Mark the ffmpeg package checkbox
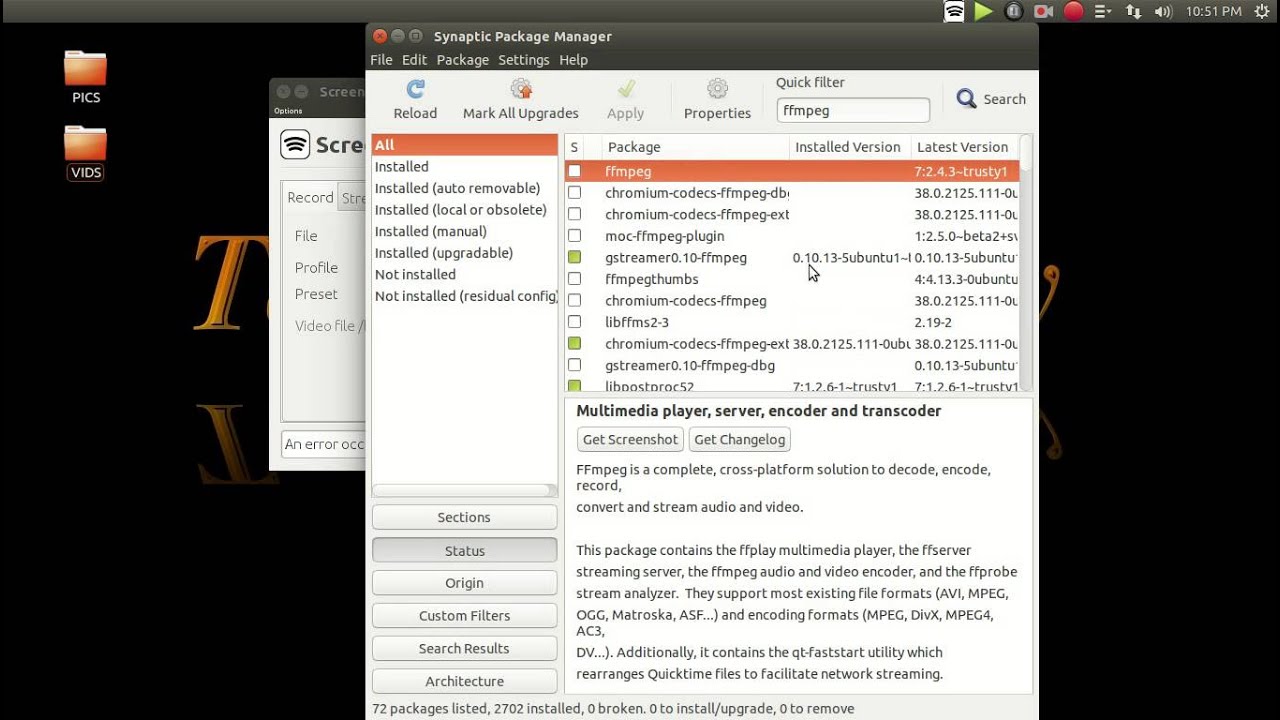Screen dimensions: 1280x720 574,171
